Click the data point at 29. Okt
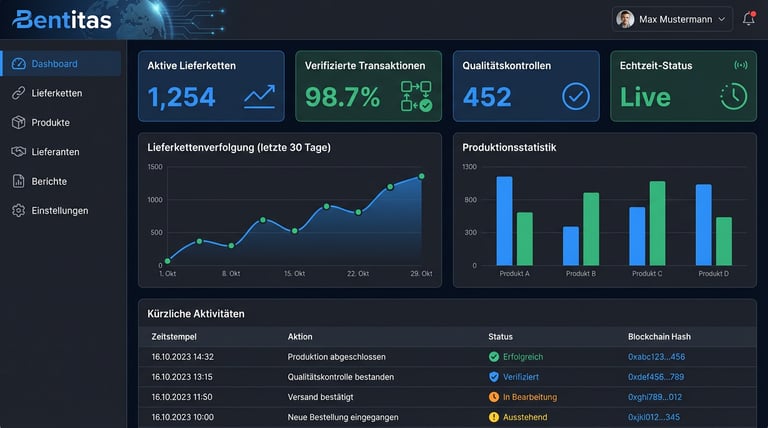 pos(421,176)
